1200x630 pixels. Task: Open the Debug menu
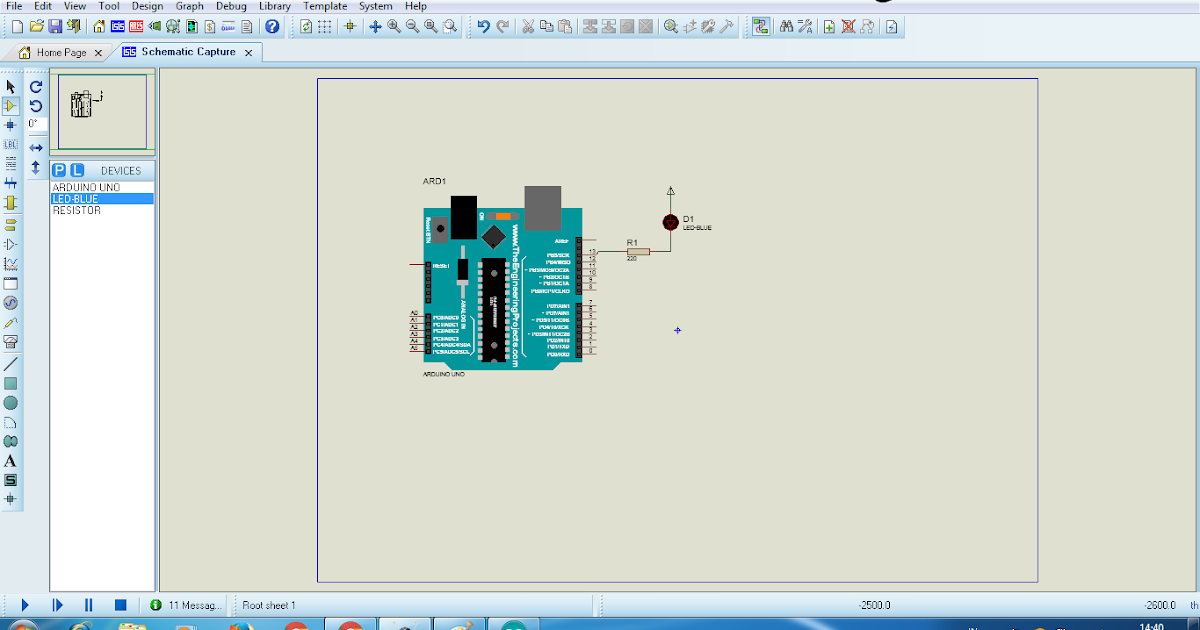[230, 6]
